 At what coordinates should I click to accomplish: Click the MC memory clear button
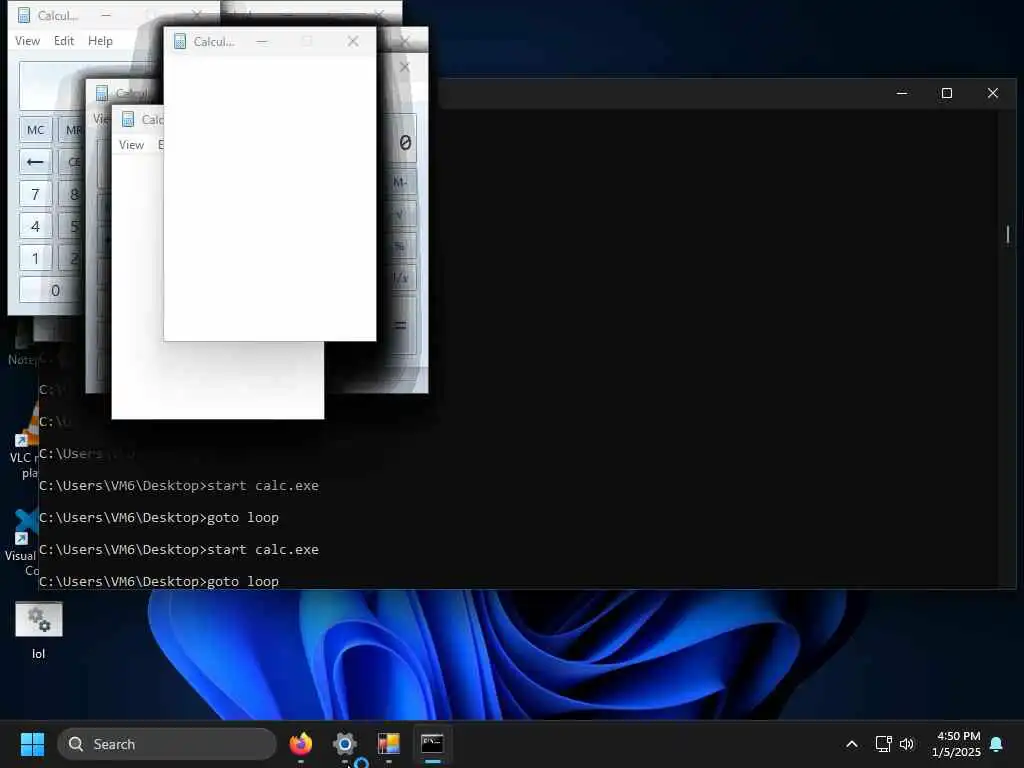pyautogui.click(x=35, y=130)
